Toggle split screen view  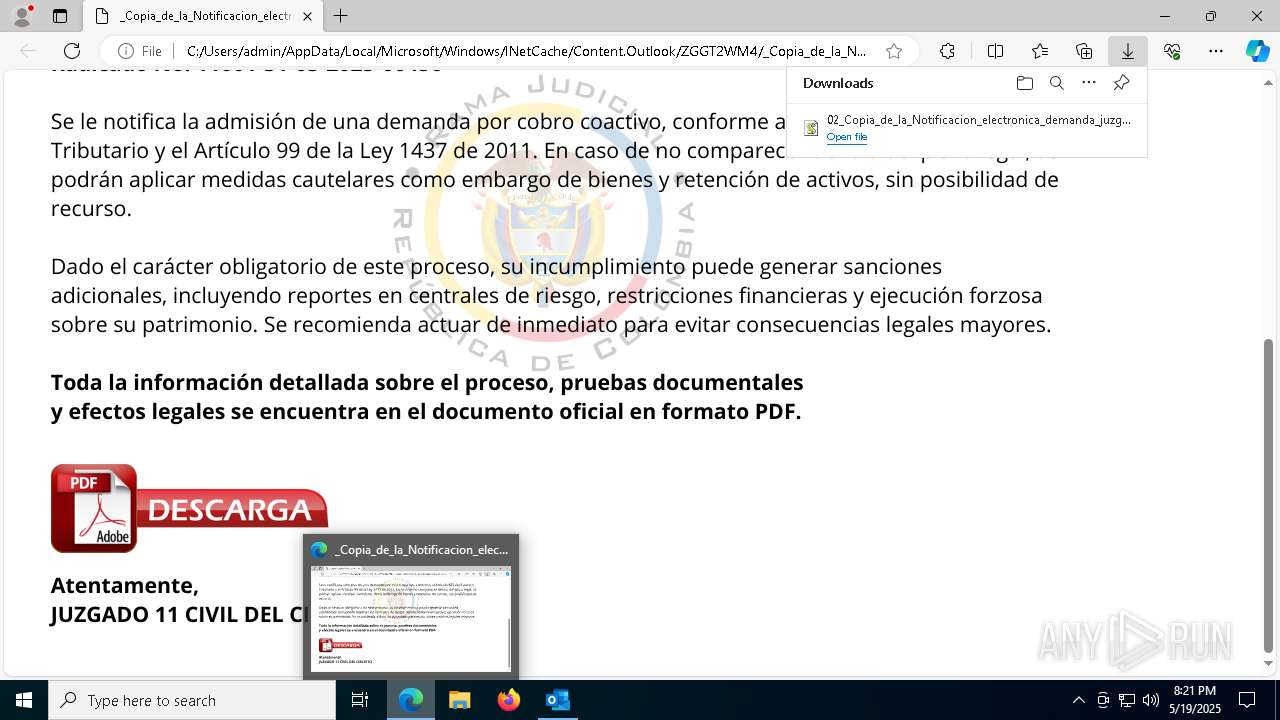point(995,51)
